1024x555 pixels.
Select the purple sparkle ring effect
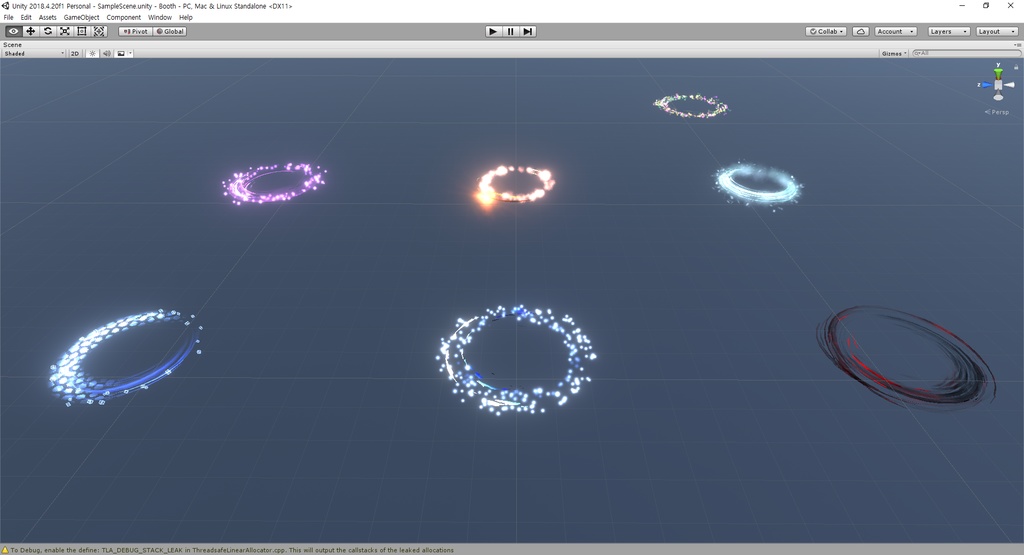[x=274, y=183]
